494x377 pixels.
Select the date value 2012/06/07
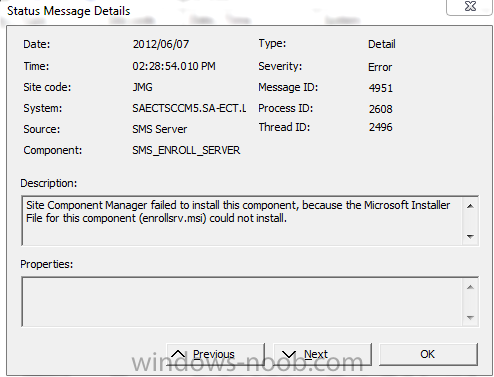161,44
